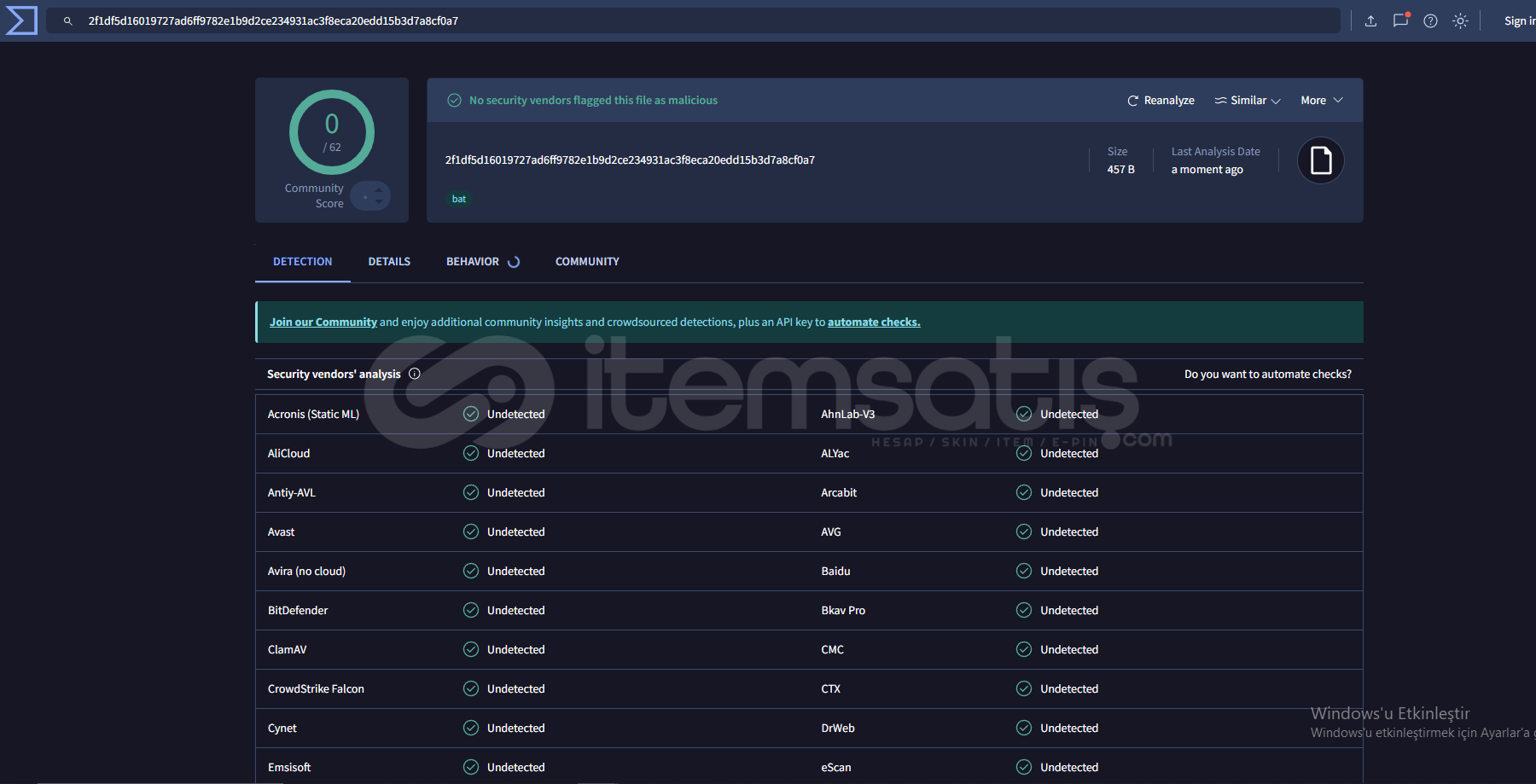The width and height of the screenshot is (1536, 784).
Task: Click the check icon for ClamAV
Action: (x=471, y=650)
